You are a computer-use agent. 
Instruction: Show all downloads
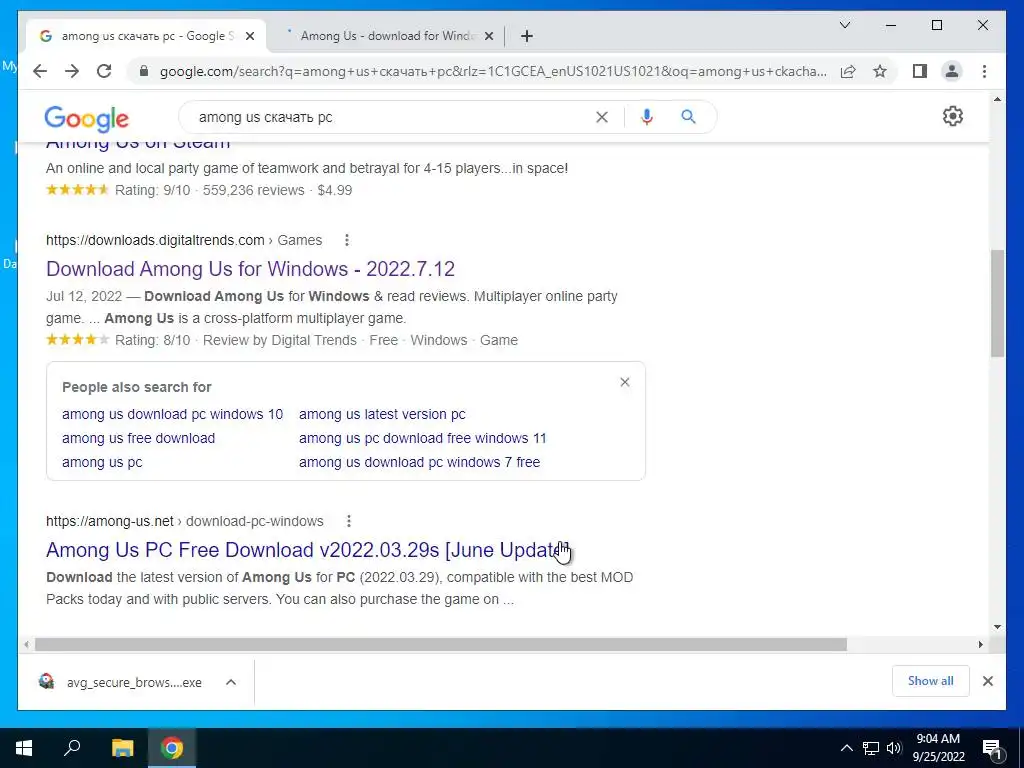coord(931,680)
